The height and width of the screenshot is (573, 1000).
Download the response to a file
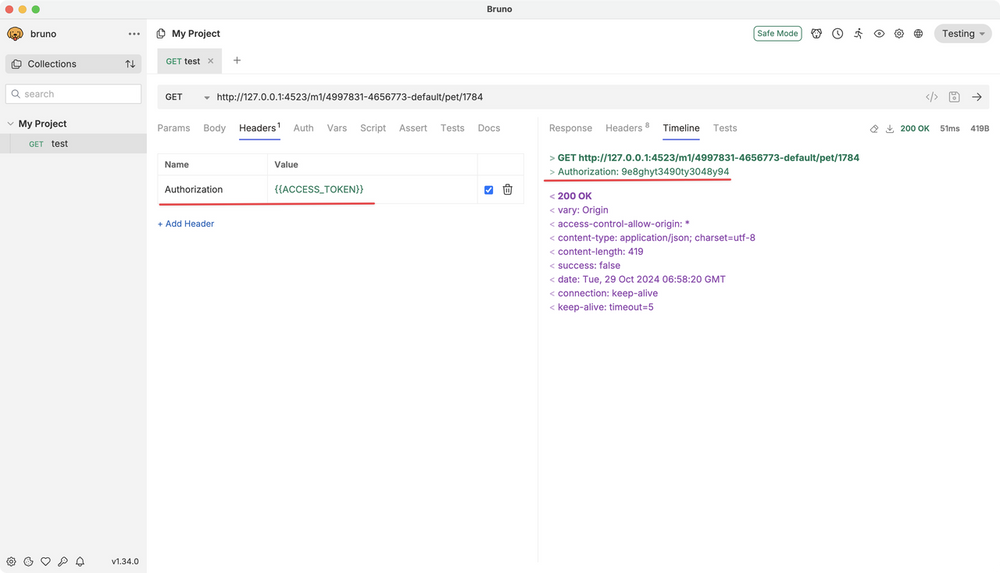click(889, 129)
